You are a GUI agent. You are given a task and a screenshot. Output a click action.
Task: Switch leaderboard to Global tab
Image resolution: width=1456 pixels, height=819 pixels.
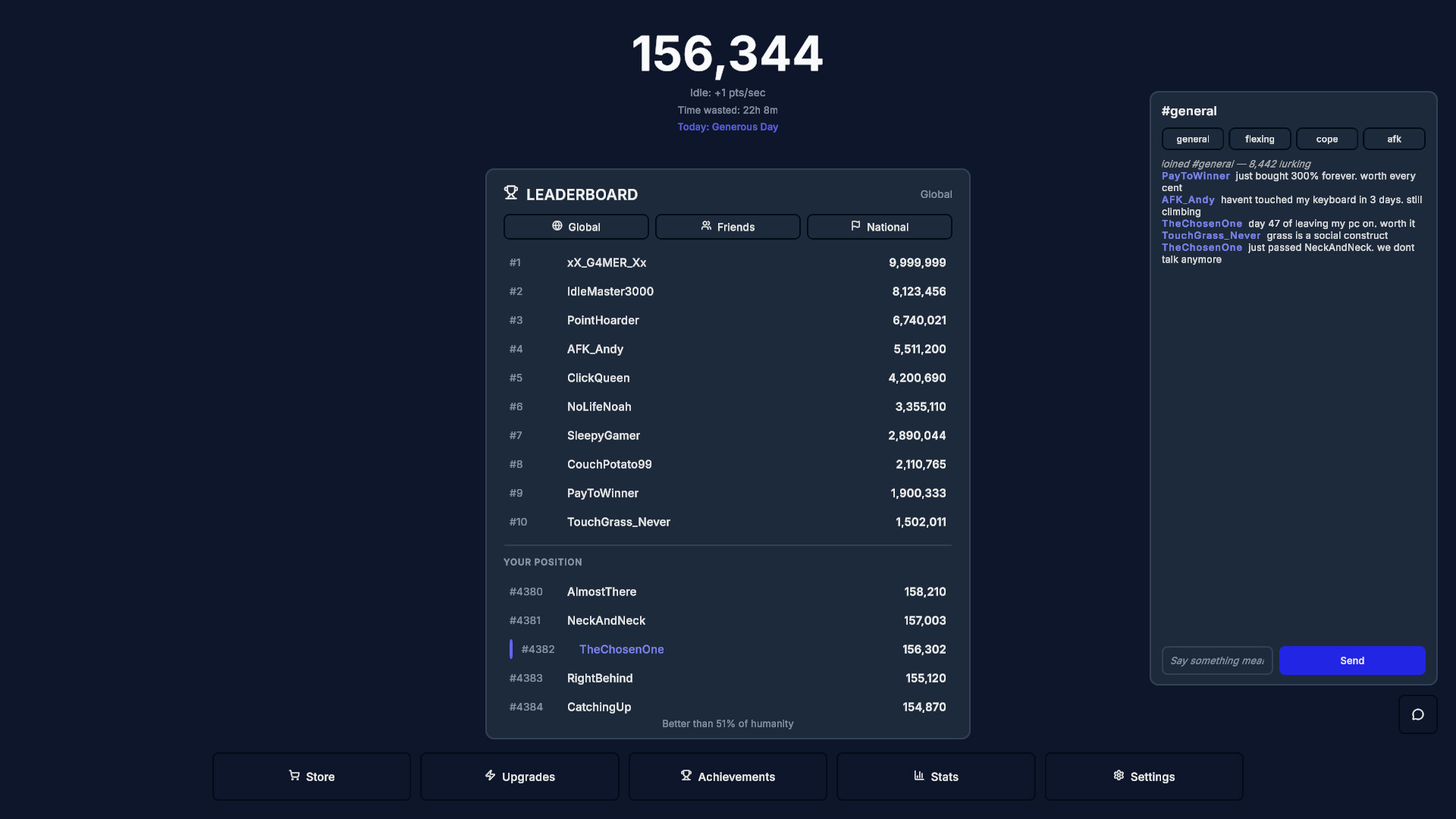pos(576,227)
